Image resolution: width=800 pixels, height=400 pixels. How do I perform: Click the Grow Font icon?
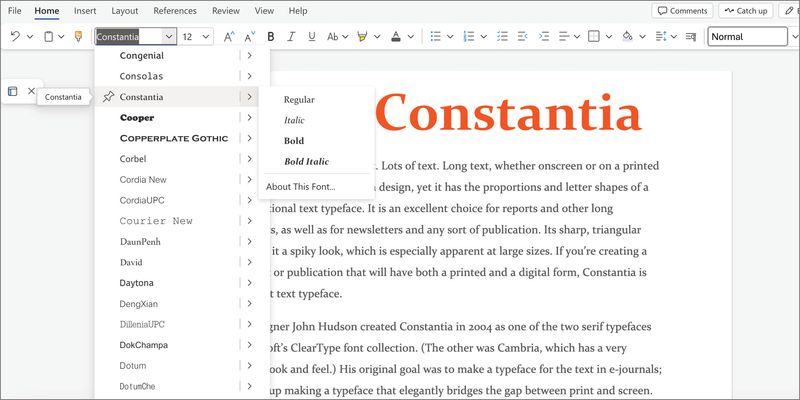(x=228, y=37)
